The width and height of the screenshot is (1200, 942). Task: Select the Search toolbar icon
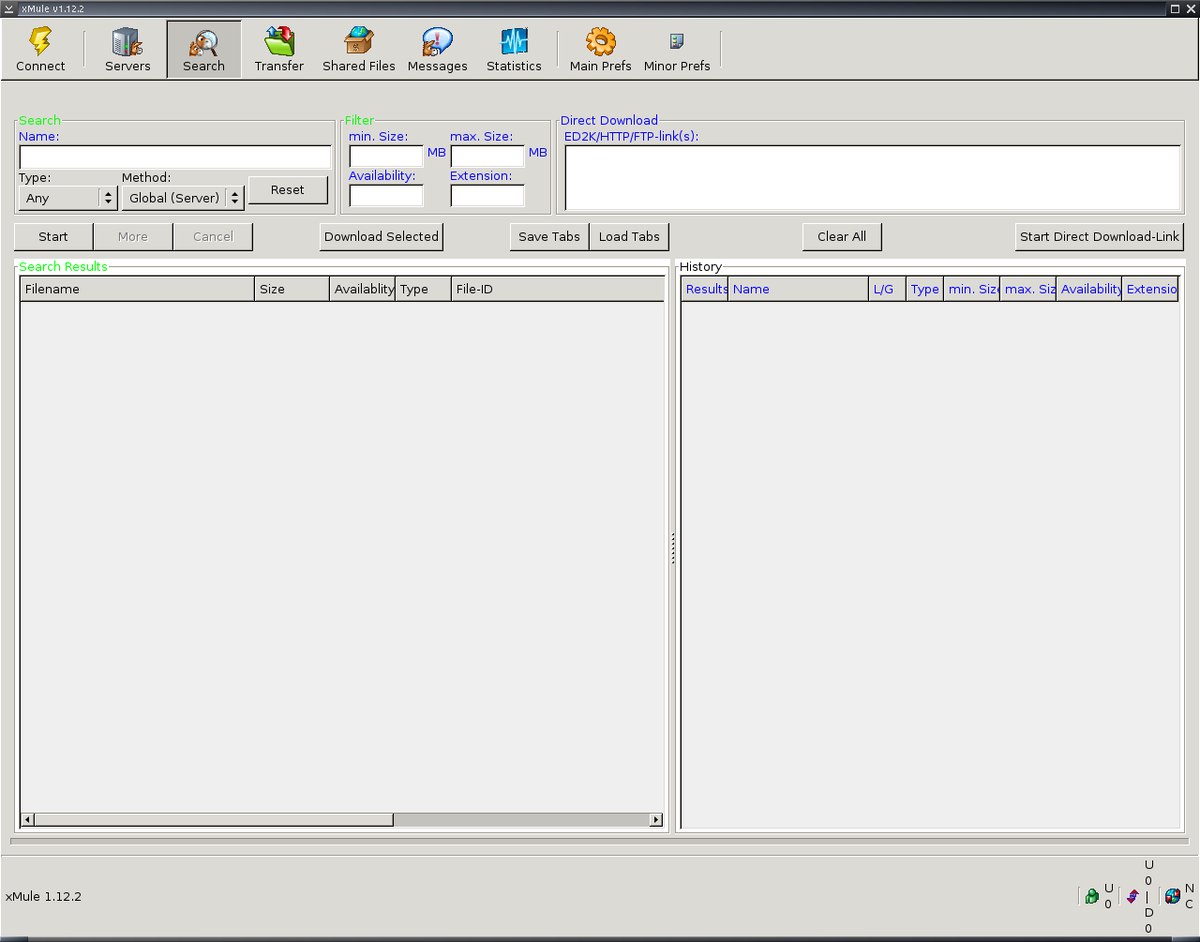click(204, 49)
